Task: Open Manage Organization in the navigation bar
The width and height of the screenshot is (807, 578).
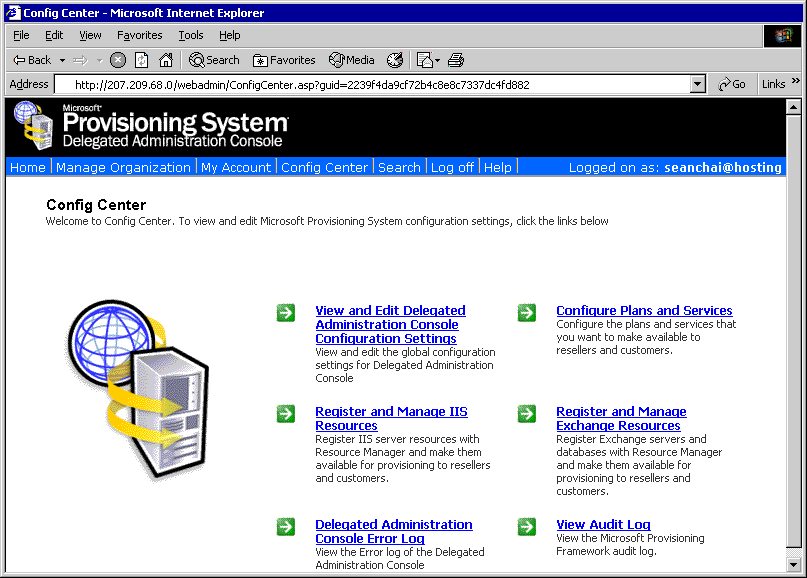Action: coord(124,167)
